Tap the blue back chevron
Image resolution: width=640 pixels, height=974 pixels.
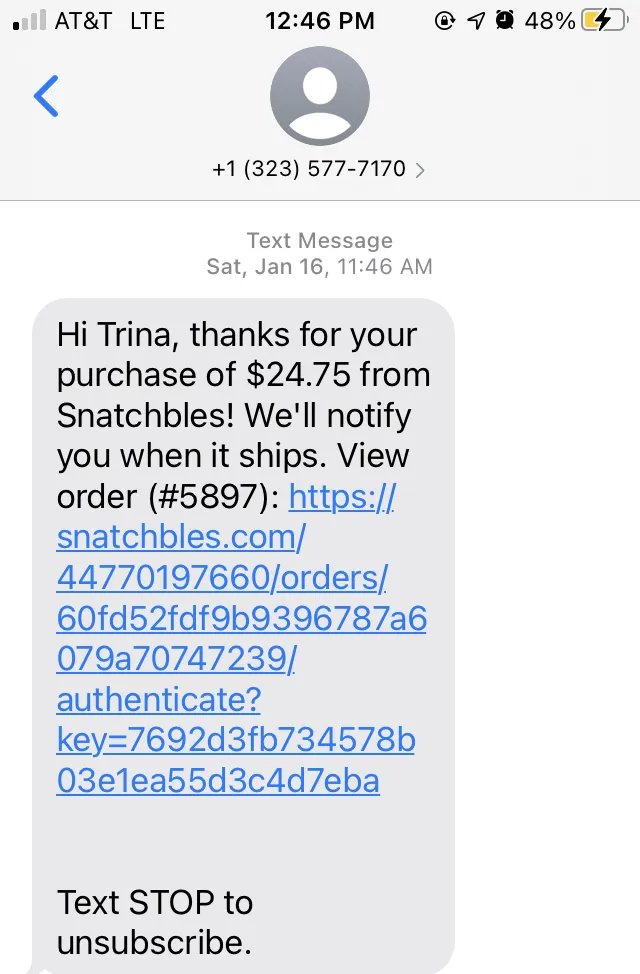coord(46,96)
